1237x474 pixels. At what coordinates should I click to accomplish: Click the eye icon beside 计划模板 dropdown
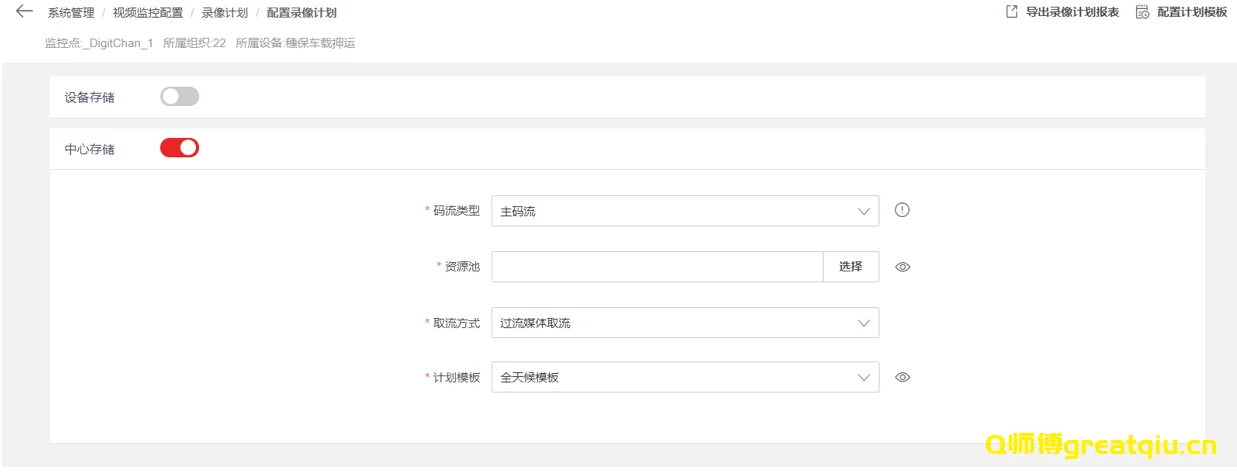(902, 377)
